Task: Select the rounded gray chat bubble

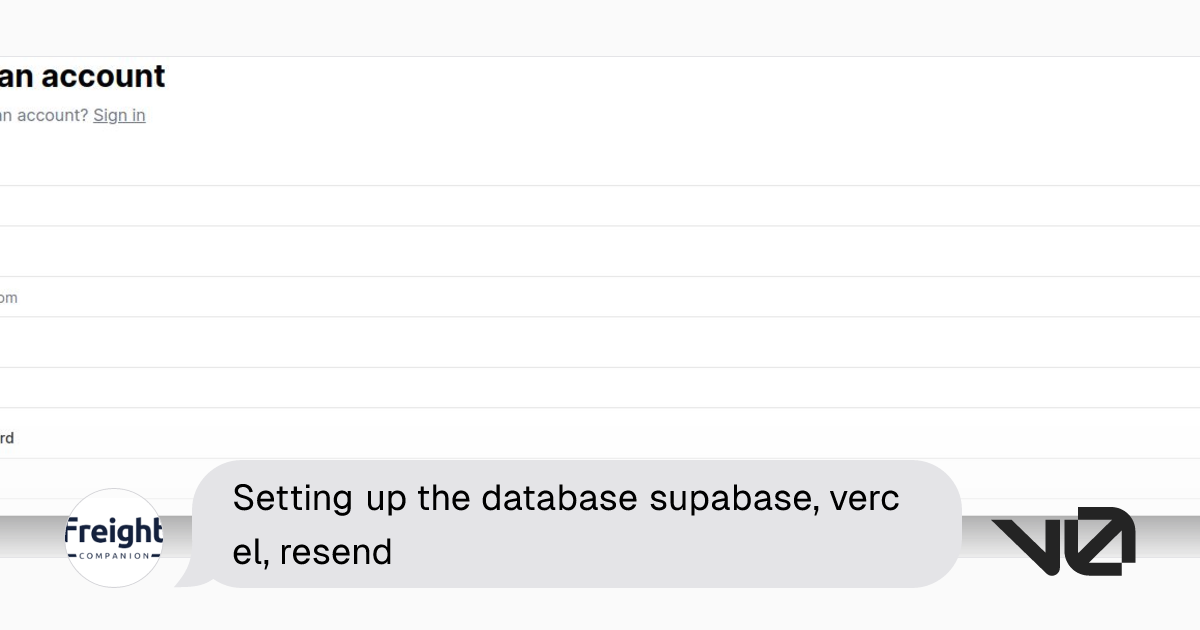Action: point(575,523)
